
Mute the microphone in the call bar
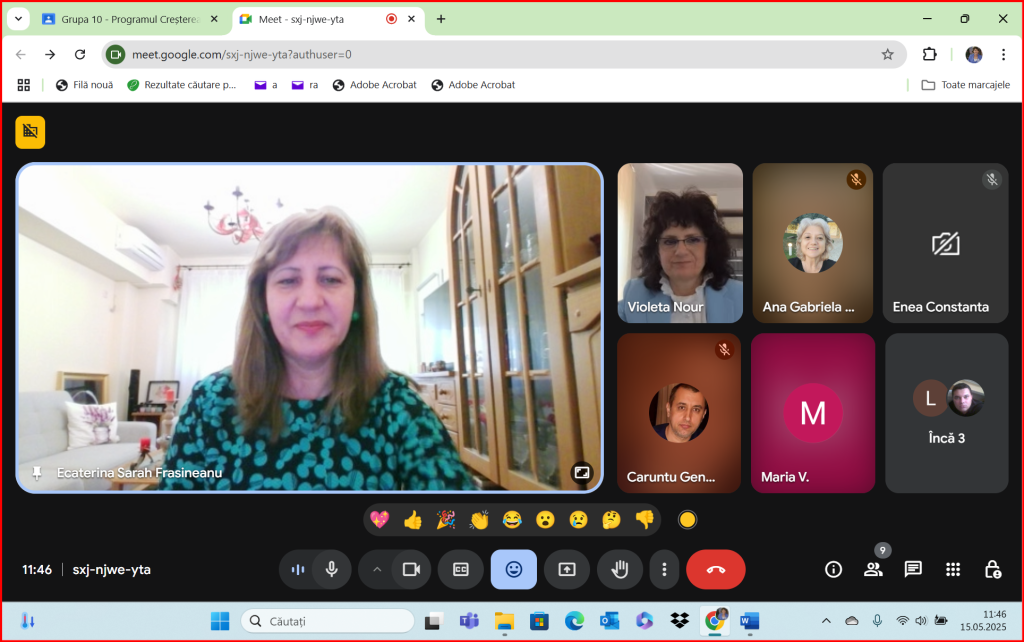[331, 569]
